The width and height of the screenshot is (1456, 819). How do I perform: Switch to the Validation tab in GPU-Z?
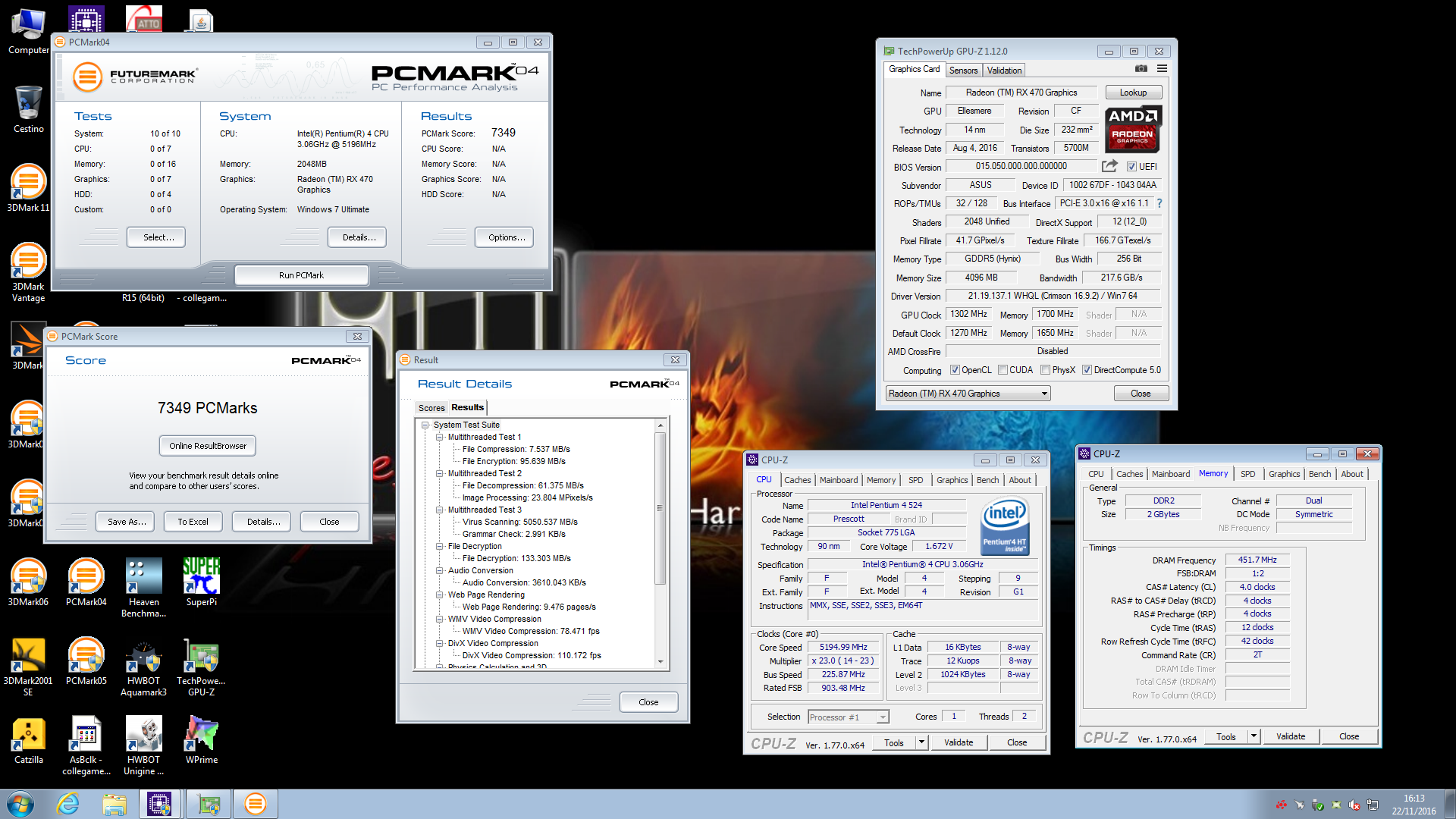coord(1004,71)
